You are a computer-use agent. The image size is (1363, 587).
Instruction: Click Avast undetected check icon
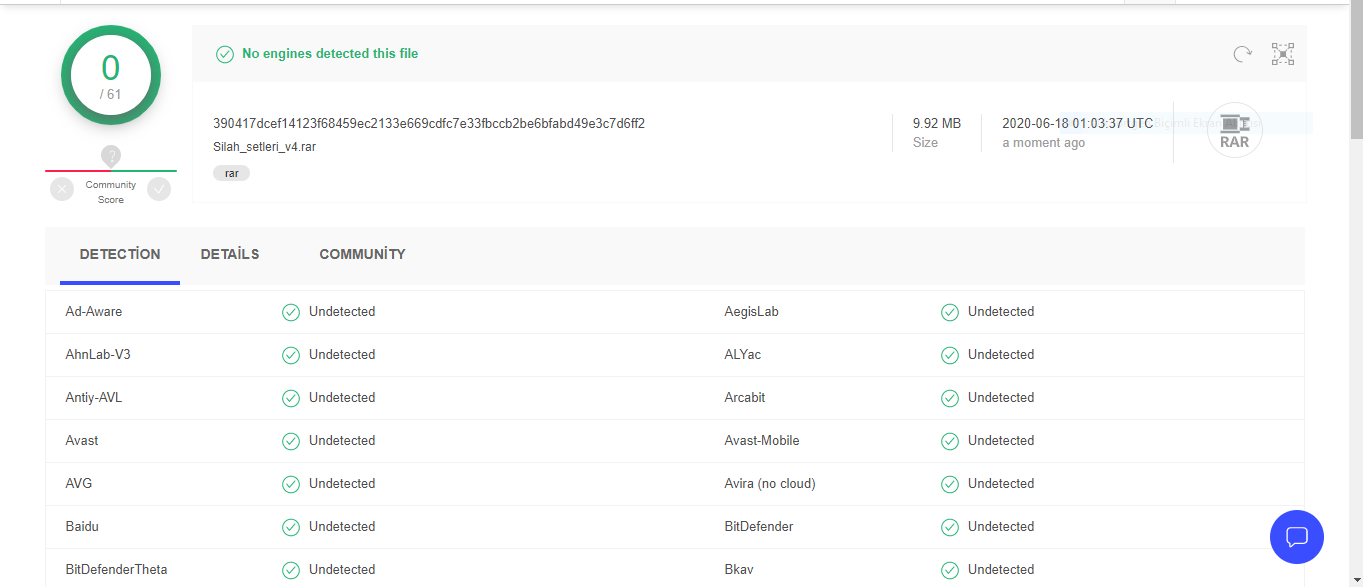coord(291,441)
